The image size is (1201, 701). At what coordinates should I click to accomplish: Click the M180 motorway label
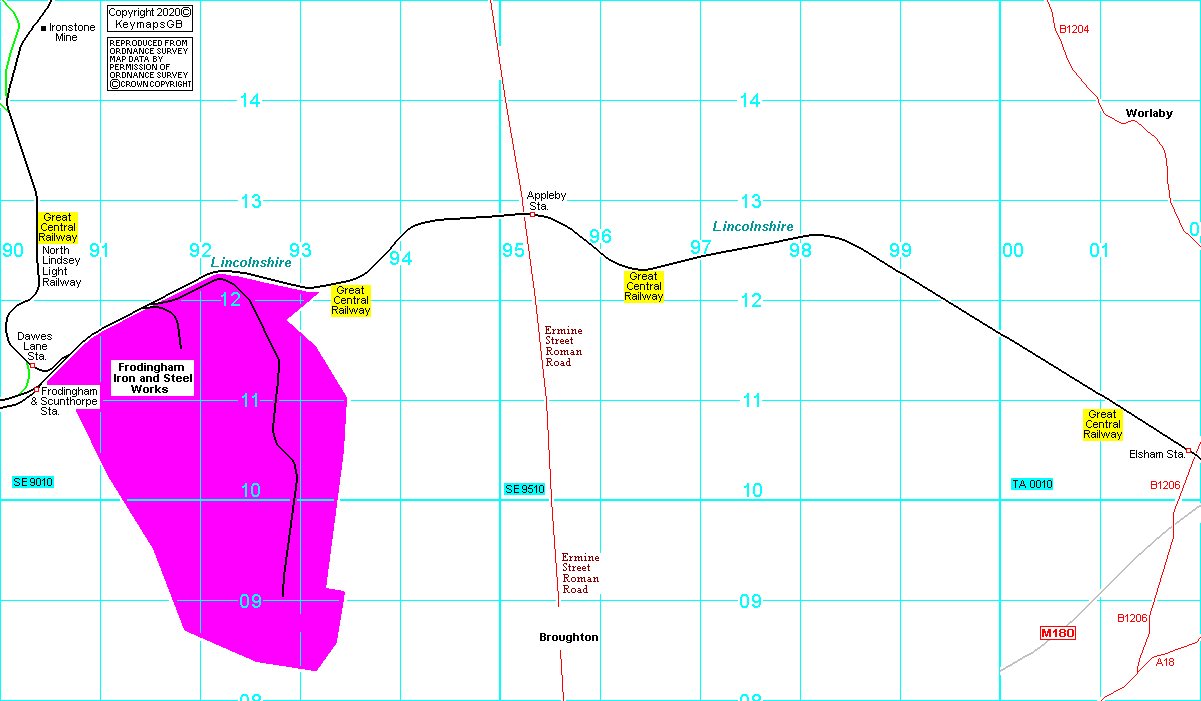[1057, 633]
